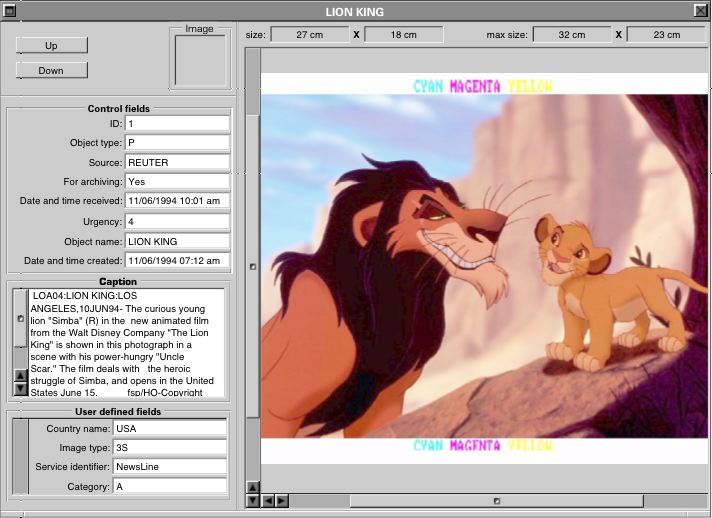This screenshot has width=712, height=518.
Task: Click the Urgency field showing 4
Action: pyautogui.click(x=177, y=222)
